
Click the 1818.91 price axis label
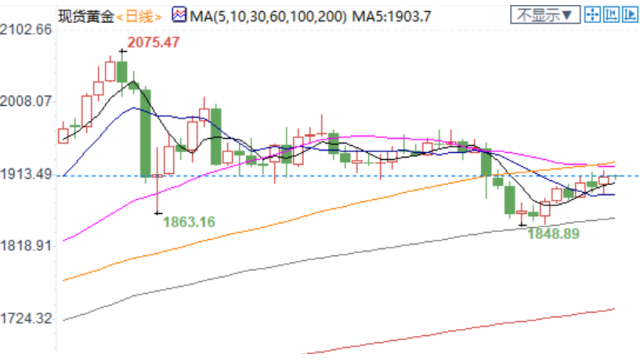26,246
